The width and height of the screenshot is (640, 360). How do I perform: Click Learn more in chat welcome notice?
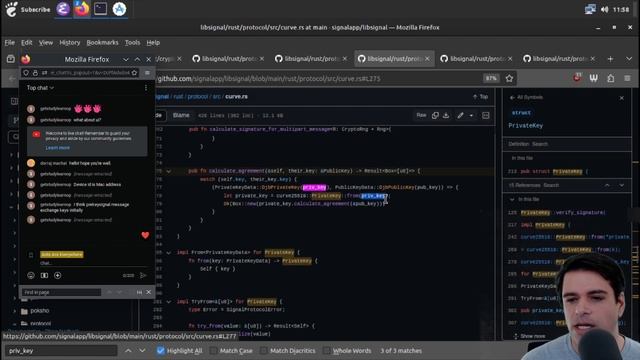(x=57, y=148)
